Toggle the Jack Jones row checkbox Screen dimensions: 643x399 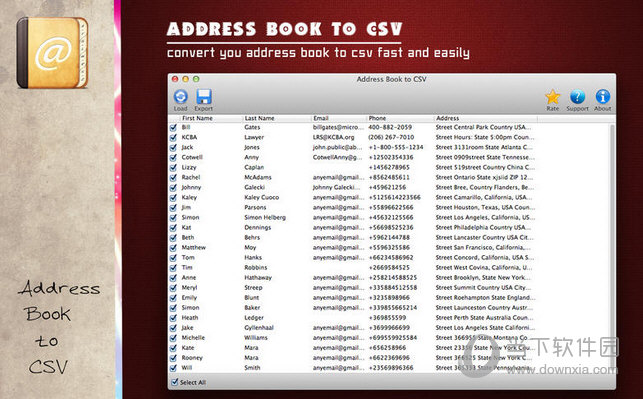point(173,148)
